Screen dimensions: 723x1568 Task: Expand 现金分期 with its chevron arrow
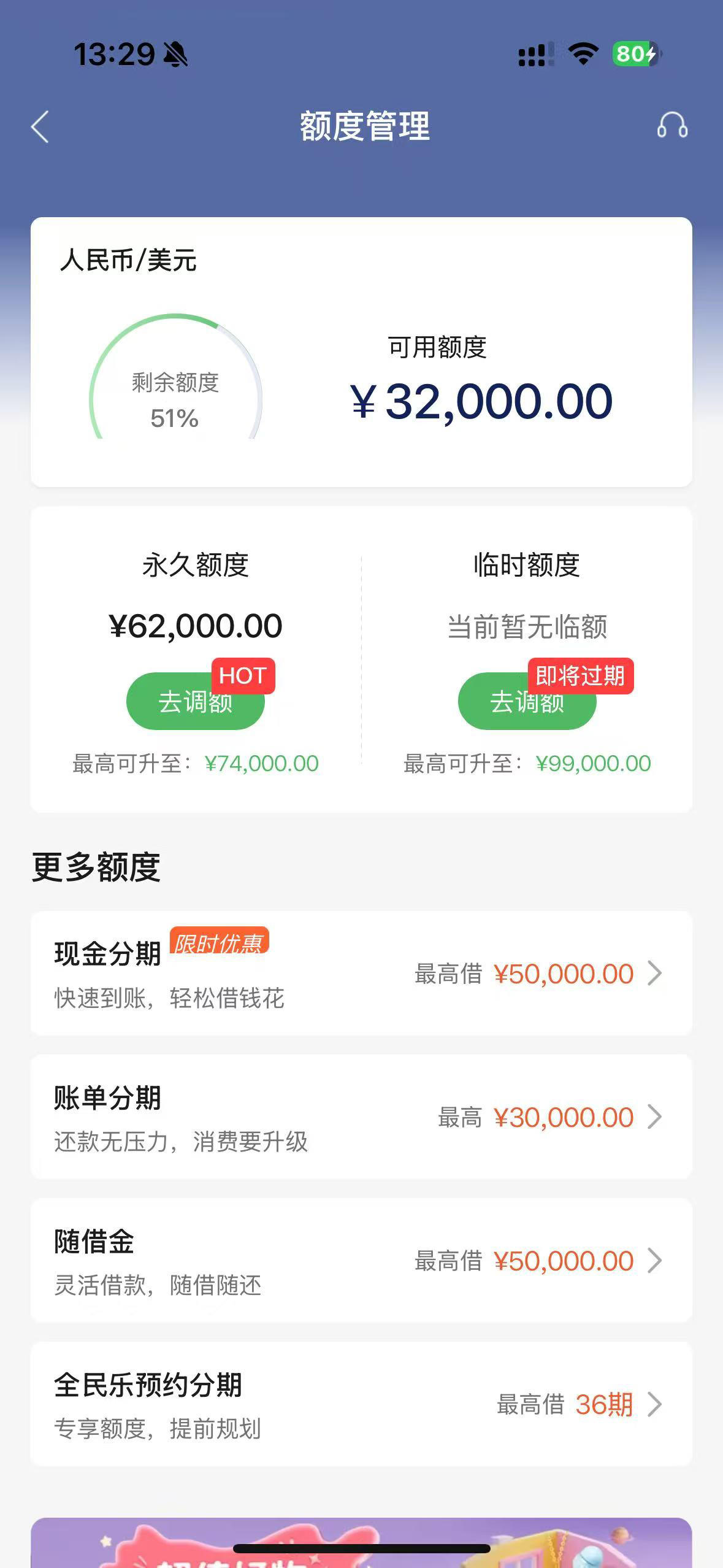point(655,973)
